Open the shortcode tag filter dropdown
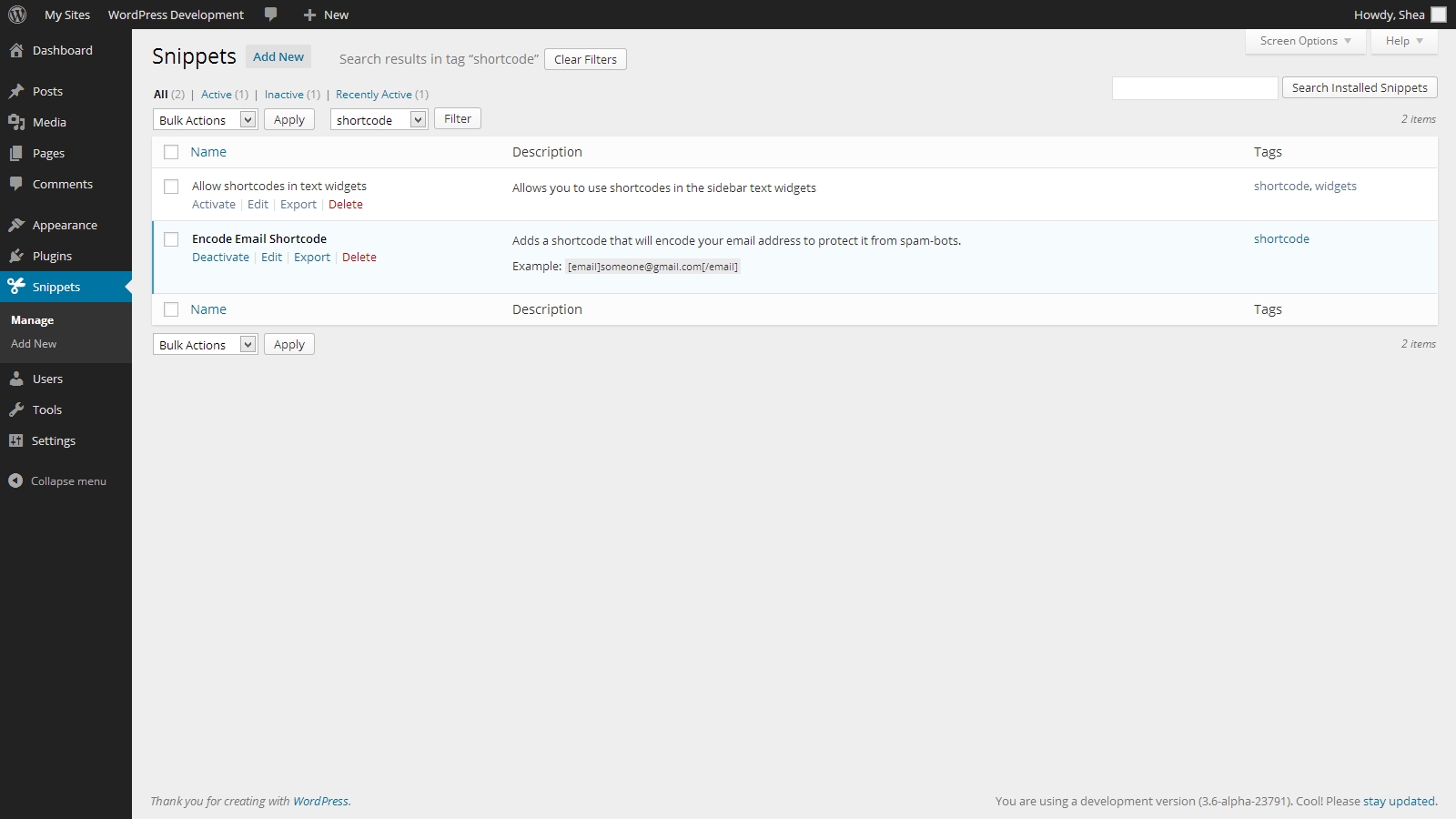This screenshot has height=819, width=1456. (379, 119)
